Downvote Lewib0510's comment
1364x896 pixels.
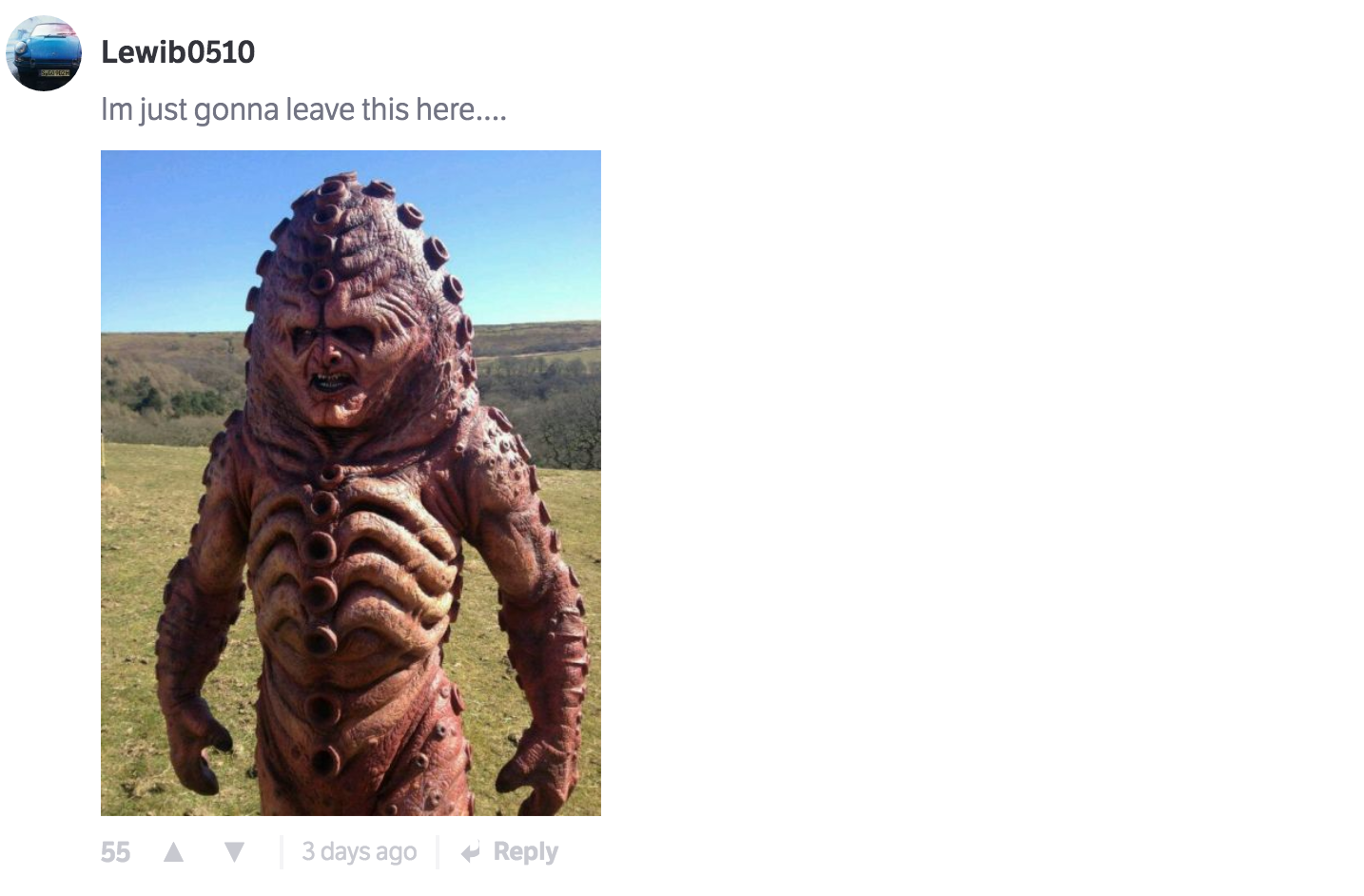click(234, 851)
